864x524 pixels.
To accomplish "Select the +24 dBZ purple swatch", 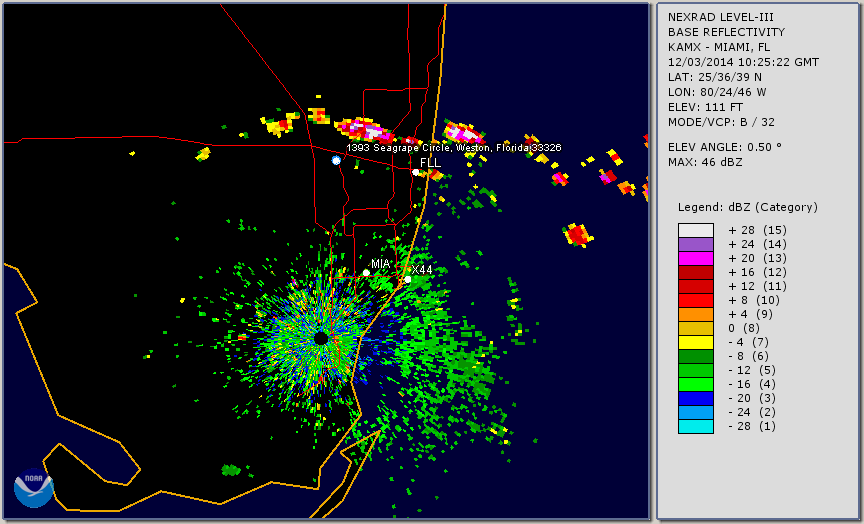I will [695, 244].
